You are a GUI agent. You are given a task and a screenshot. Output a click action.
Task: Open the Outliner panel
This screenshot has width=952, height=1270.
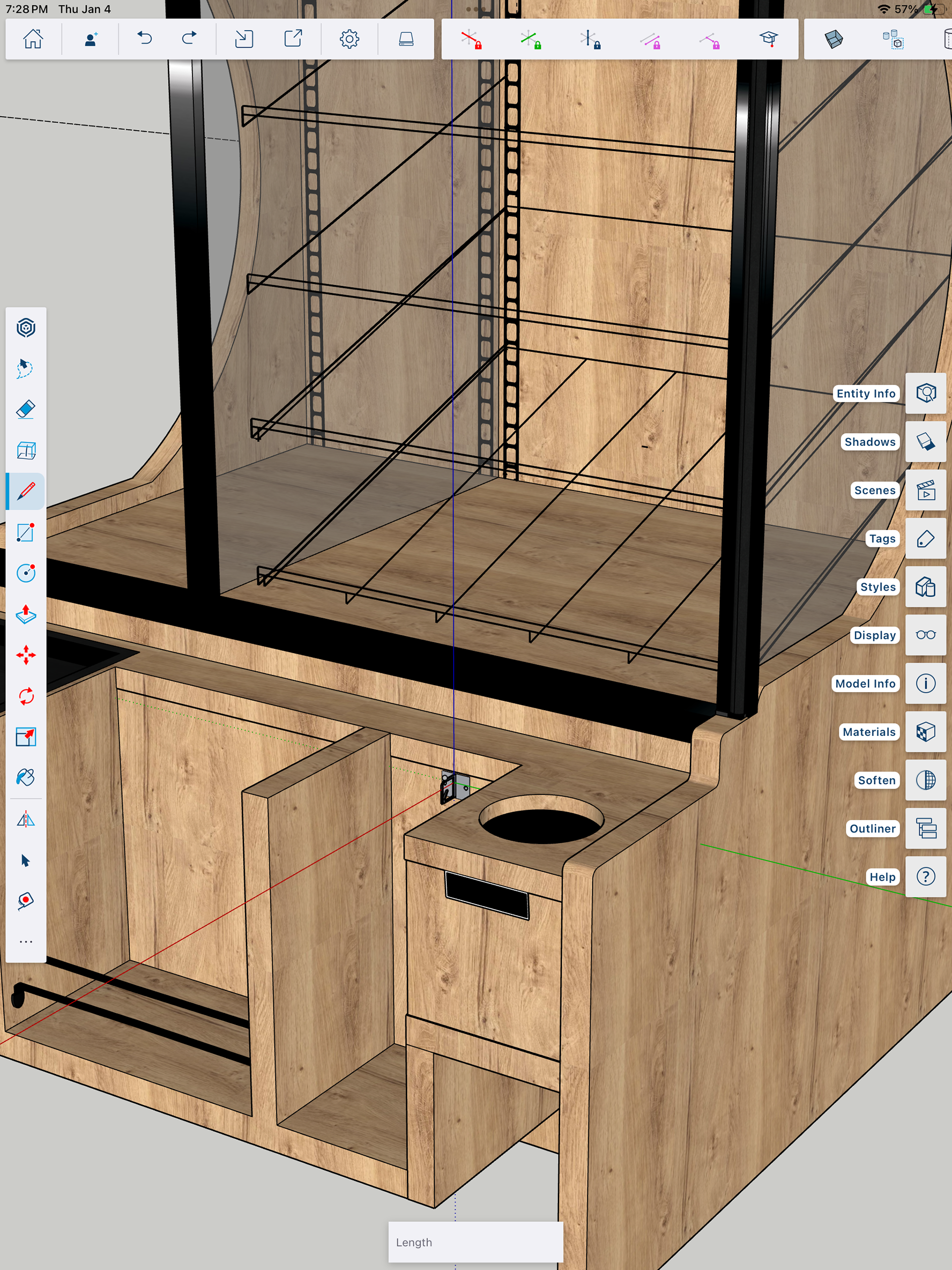pyautogui.click(x=926, y=829)
